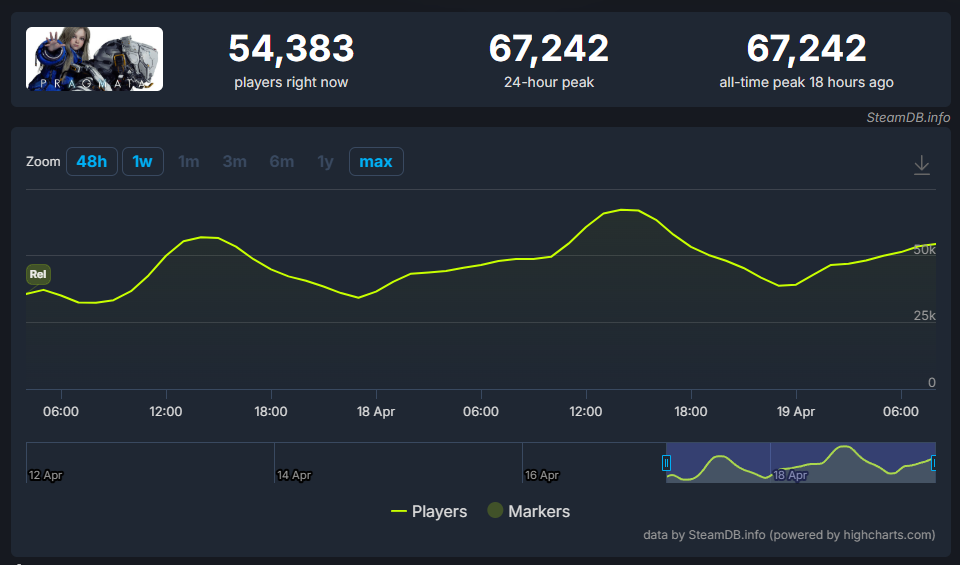Click the all-time peak 18 hours ago stat
The width and height of the screenshot is (960, 565).
(x=806, y=49)
